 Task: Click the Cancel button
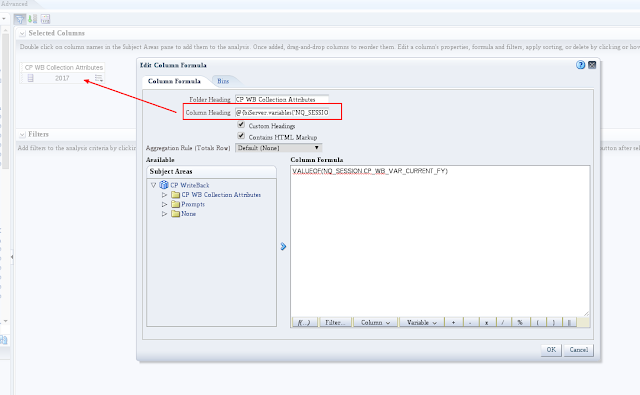tap(578, 350)
